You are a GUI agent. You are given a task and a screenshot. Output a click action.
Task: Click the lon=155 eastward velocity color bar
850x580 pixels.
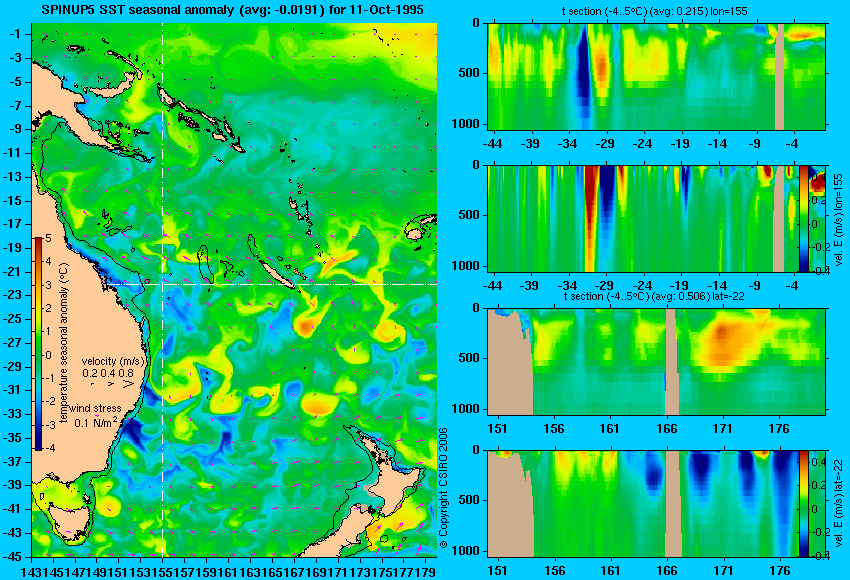click(x=803, y=218)
